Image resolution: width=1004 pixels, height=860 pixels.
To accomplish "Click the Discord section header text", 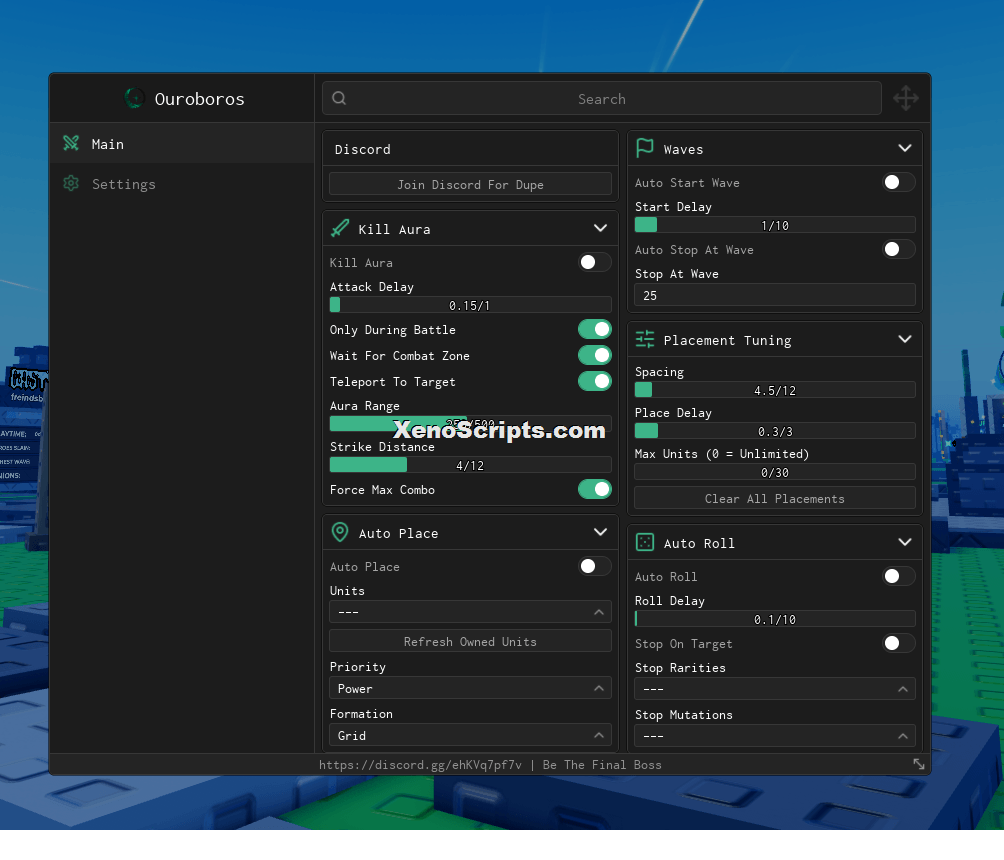I will (362, 149).
